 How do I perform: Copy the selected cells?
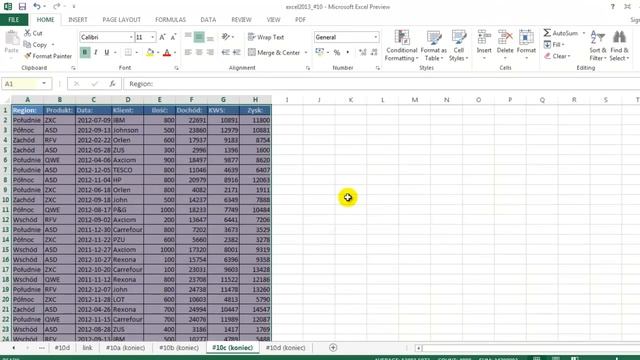(x=36, y=44)
